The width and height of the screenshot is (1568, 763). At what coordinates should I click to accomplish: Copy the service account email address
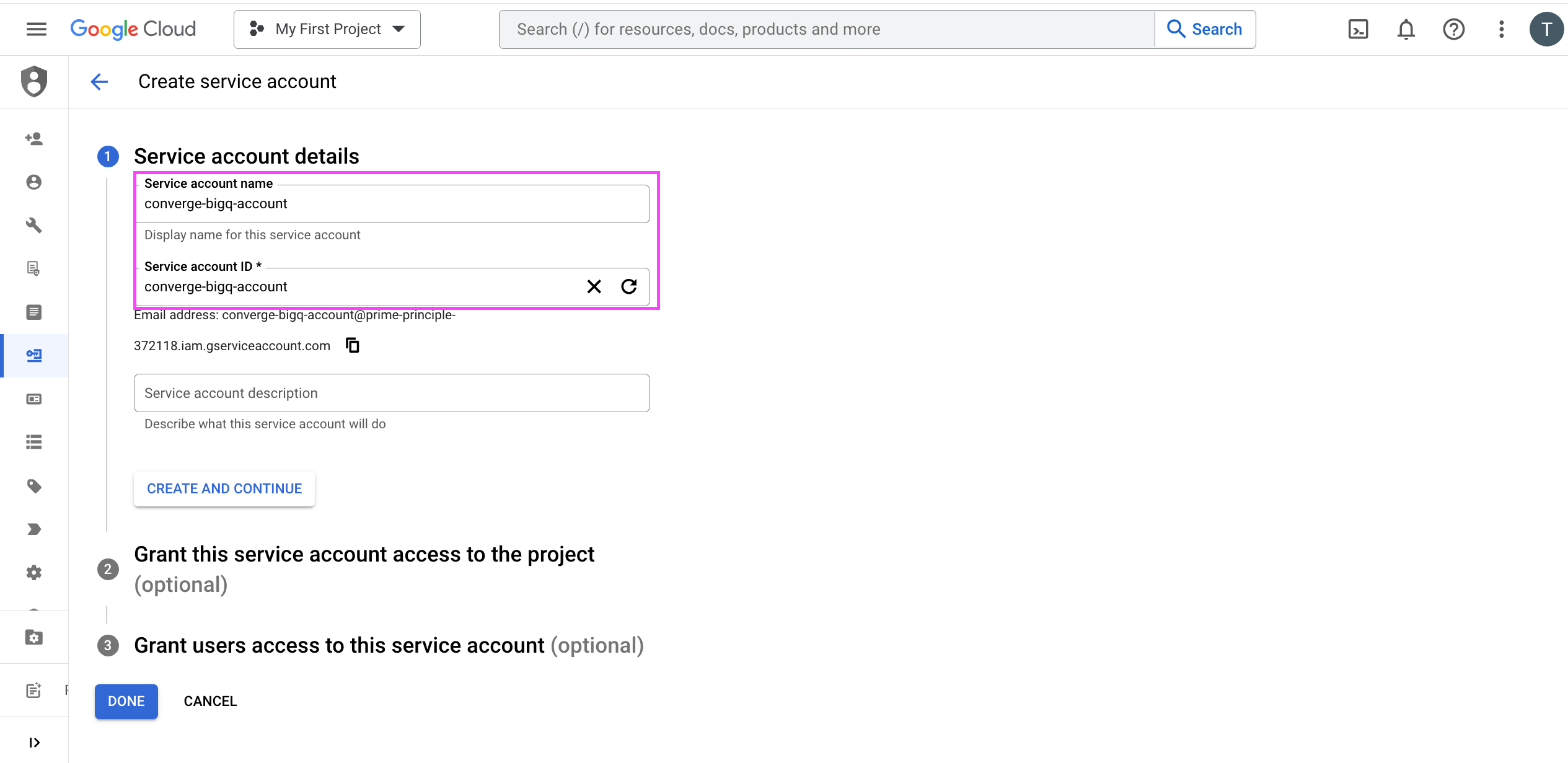coord(353,345)
